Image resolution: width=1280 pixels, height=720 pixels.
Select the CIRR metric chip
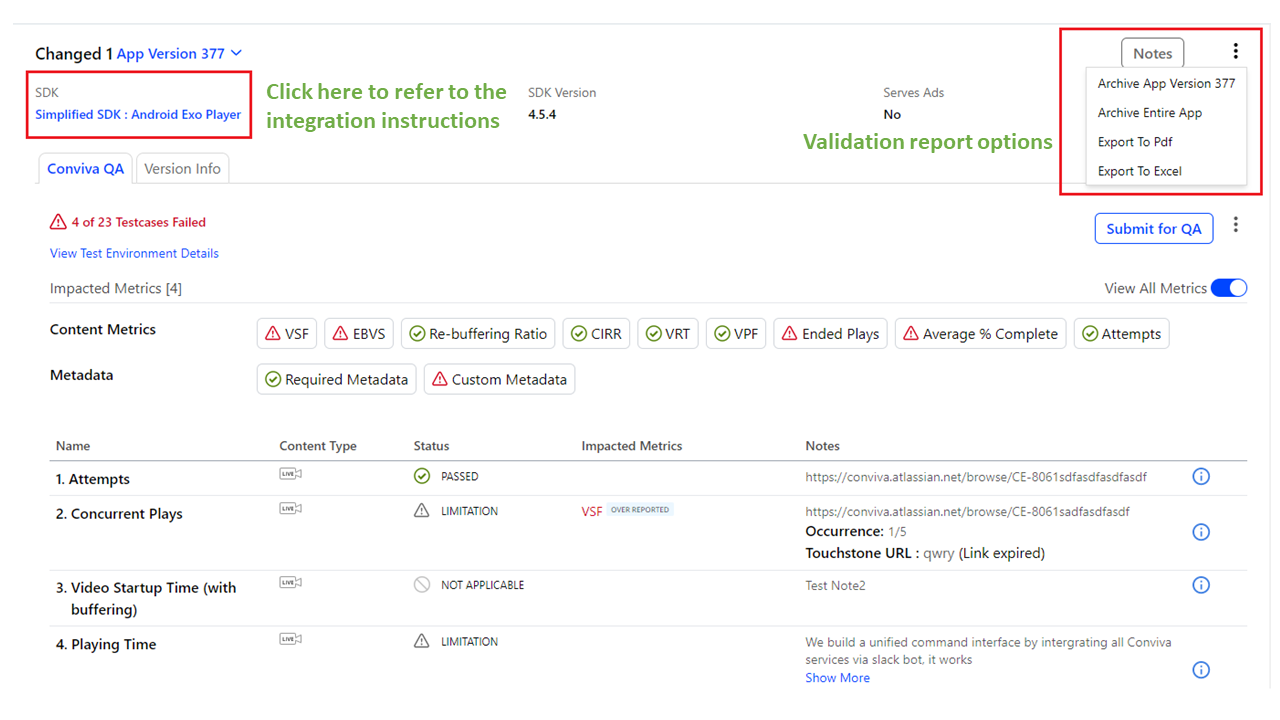click(596, 334)
